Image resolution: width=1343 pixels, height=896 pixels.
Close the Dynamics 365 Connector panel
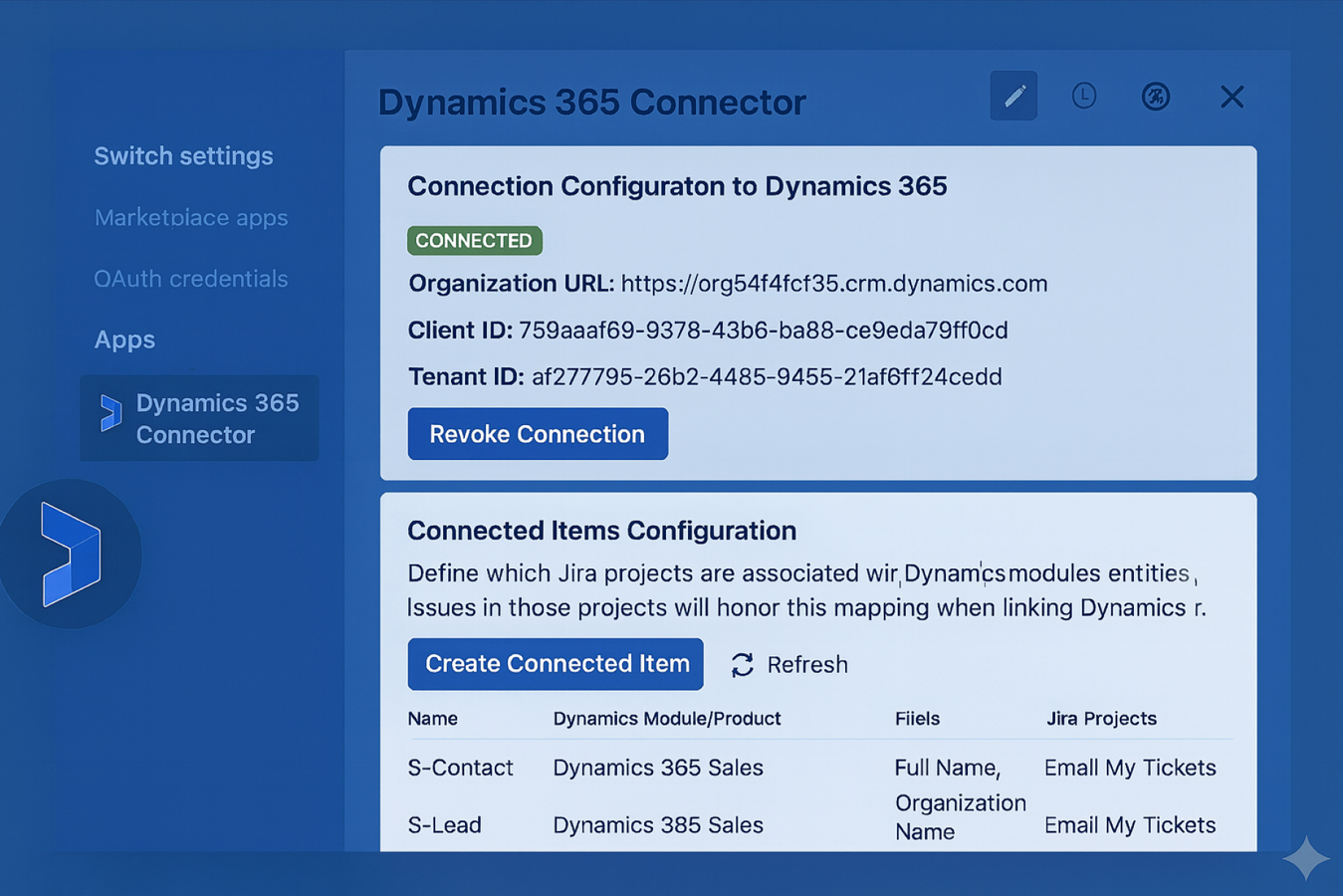pos(1231,97)
